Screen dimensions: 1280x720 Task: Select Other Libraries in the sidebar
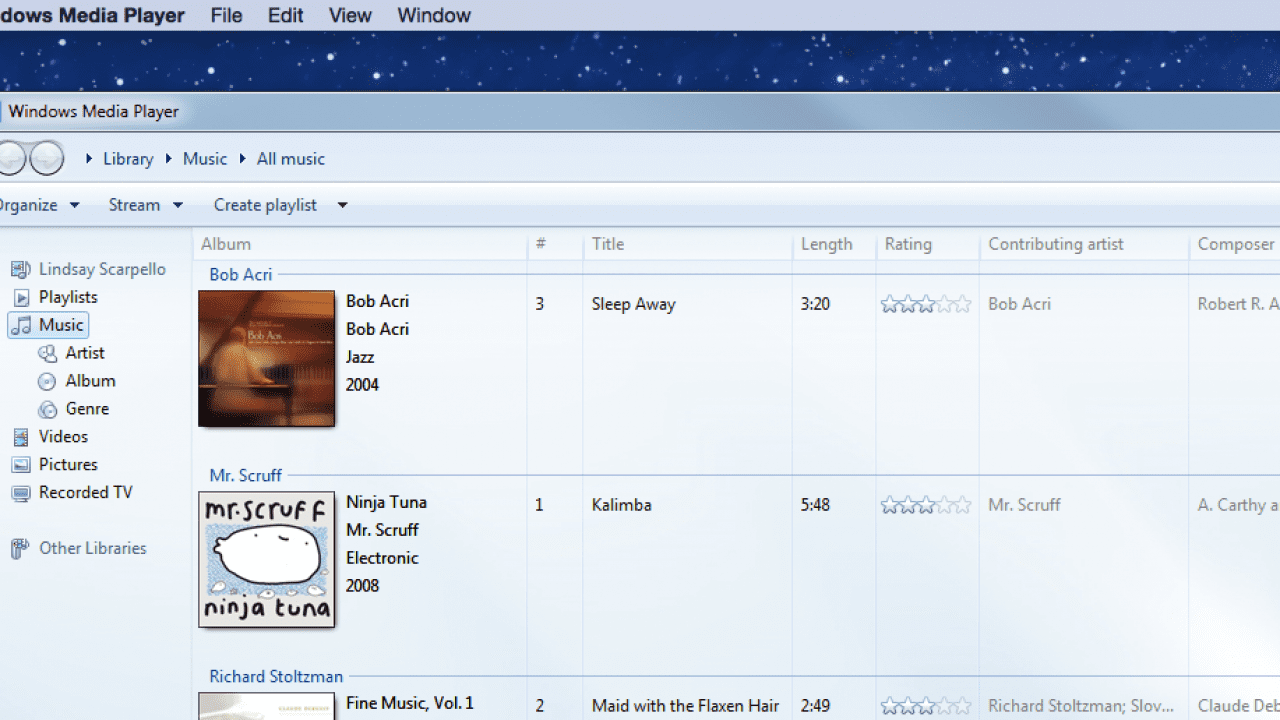tap(92, 548)
